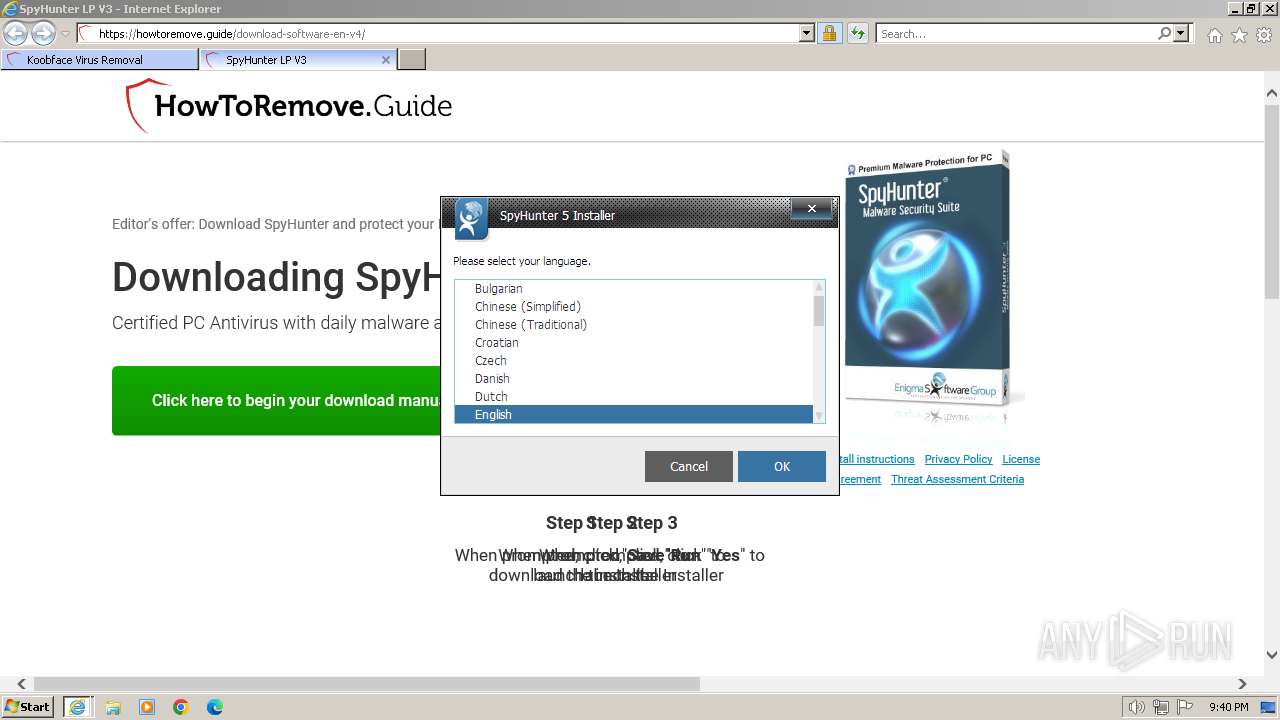1280x720 pixels.
Task: Switch to Koobface Virus Removal tab
Action: pos(99,60)
